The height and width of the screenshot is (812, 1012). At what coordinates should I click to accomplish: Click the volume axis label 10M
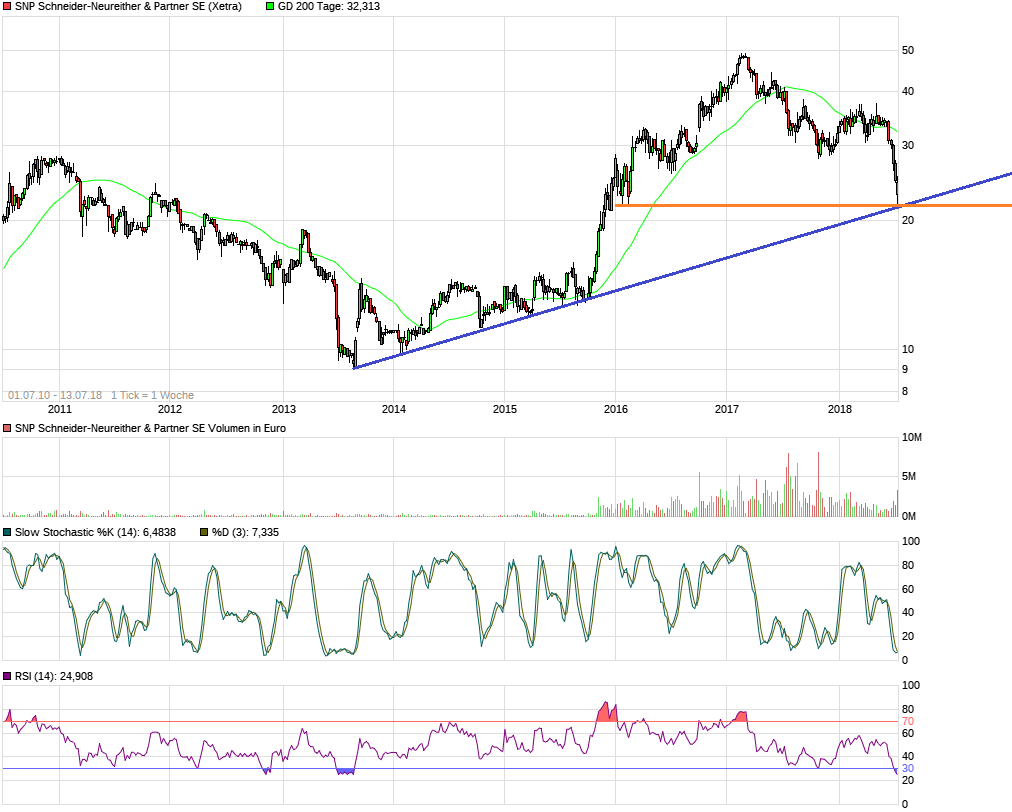912,438
